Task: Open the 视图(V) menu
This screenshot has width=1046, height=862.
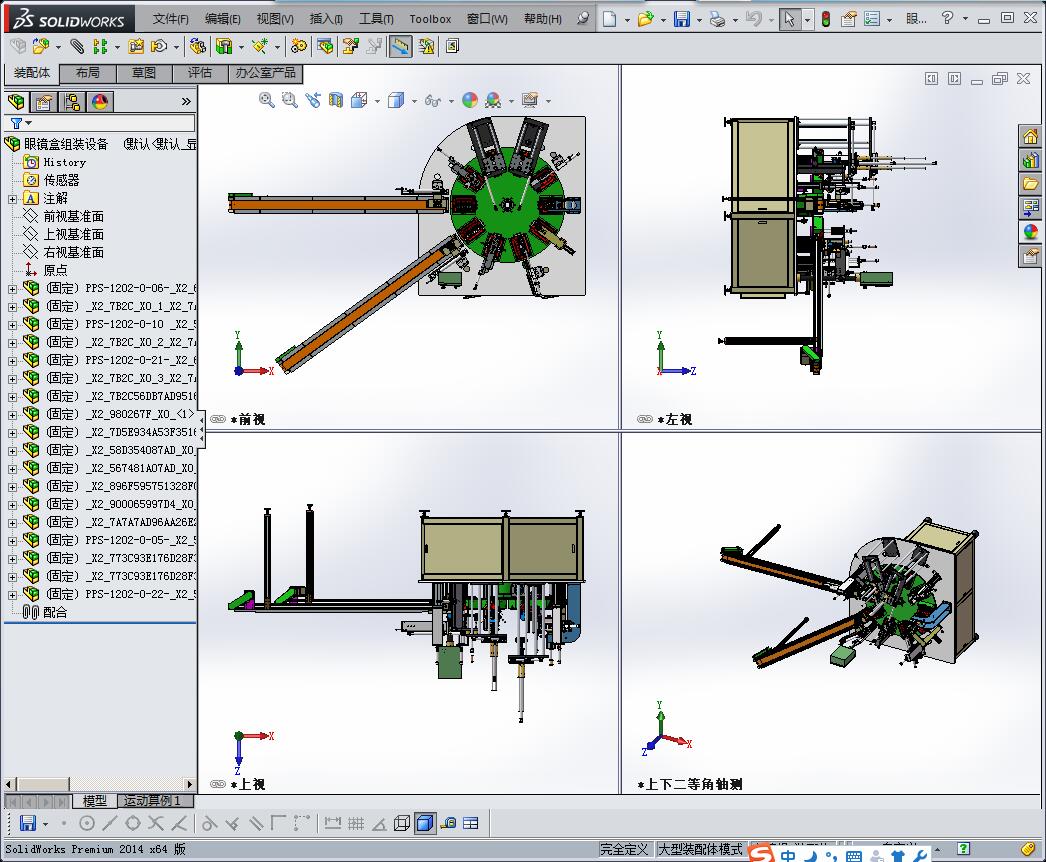Action: point(275,19)
